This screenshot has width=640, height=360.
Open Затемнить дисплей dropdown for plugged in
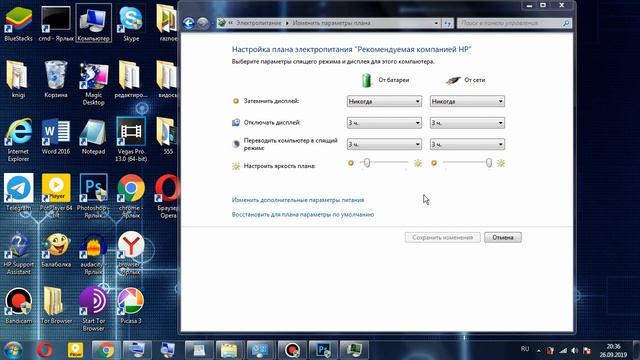click(467, 101)
